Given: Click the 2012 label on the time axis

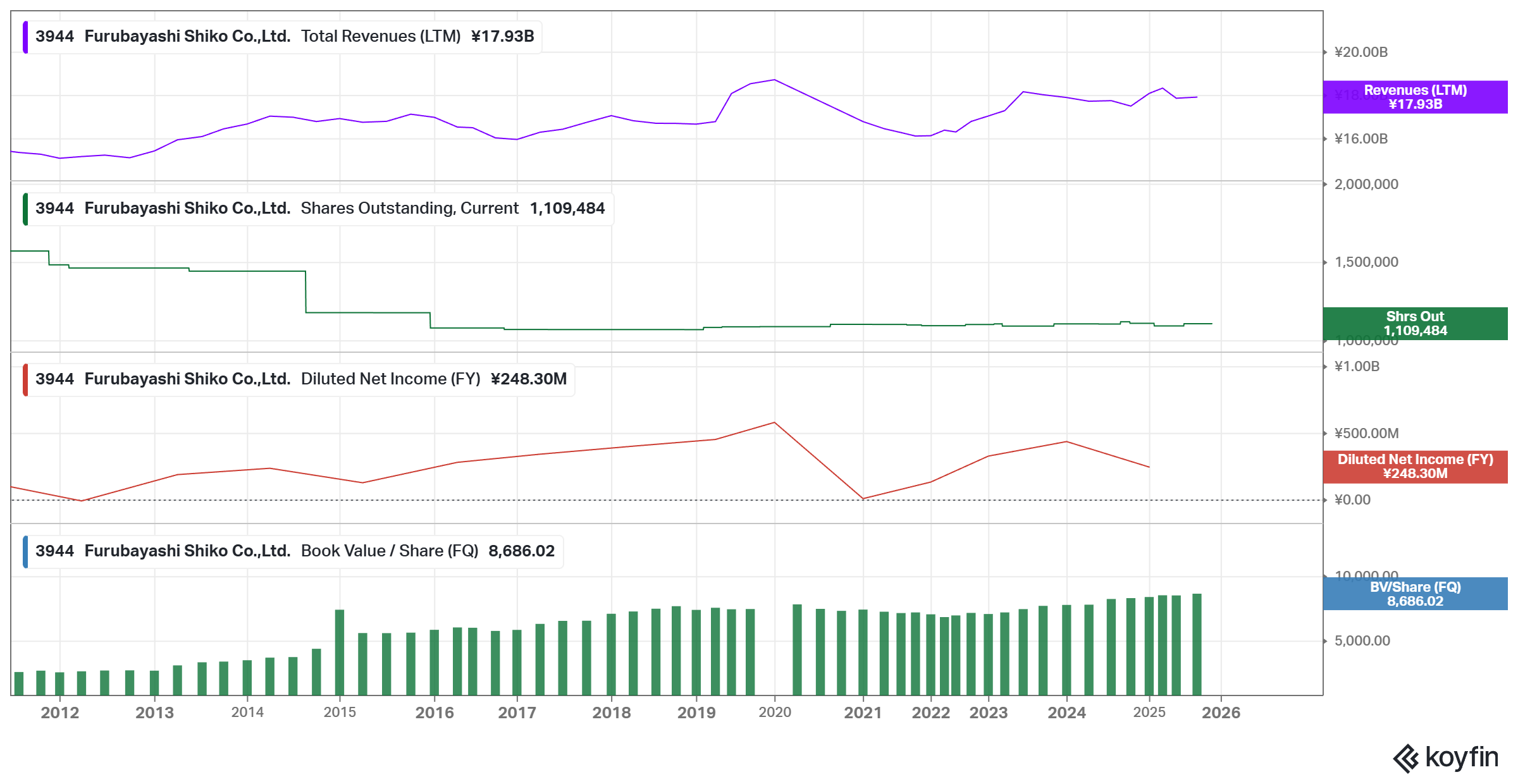Looking at the screenshot, I should [60, 713].
